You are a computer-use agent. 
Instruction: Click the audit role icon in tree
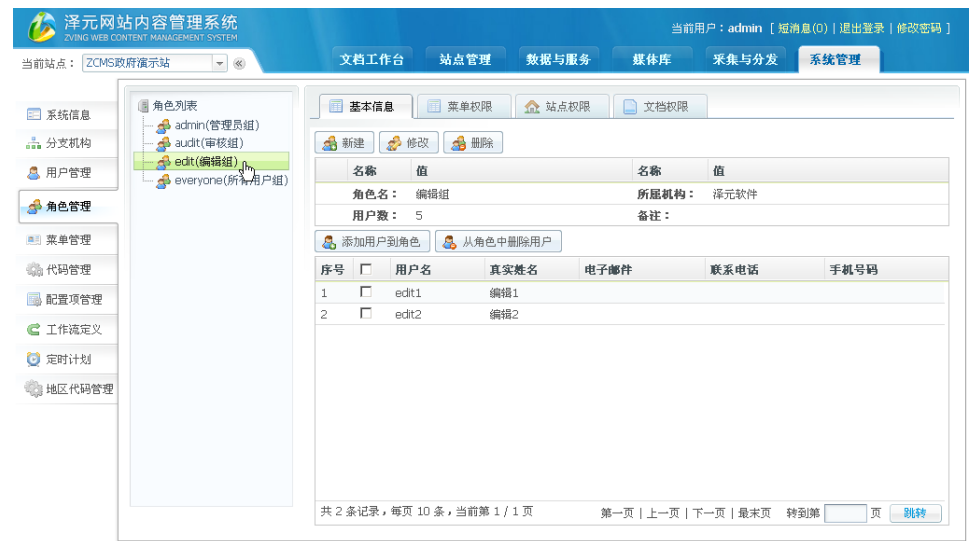coord(163,144)
